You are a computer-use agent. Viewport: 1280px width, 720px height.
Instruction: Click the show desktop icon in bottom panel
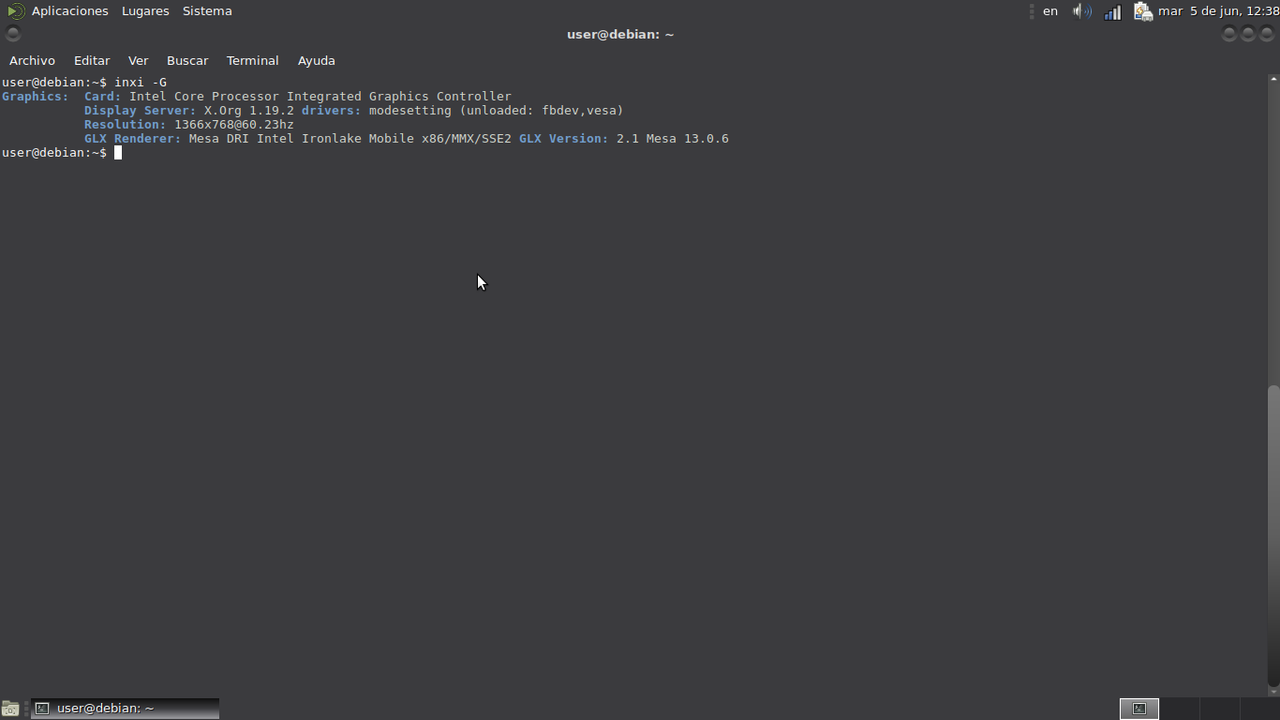(x=10, y=708)
